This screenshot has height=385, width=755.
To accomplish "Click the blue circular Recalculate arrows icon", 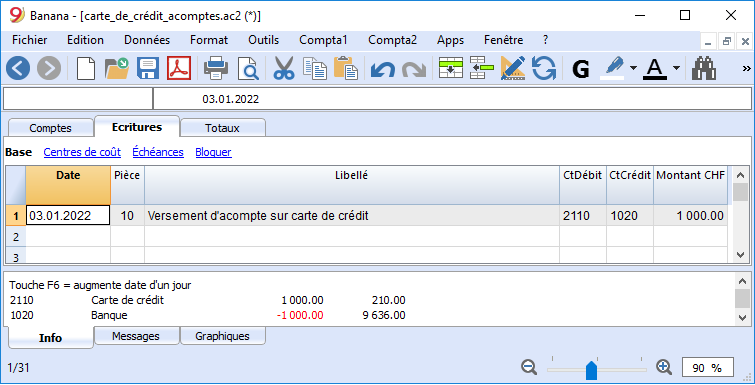I will [x=544, y=68].
